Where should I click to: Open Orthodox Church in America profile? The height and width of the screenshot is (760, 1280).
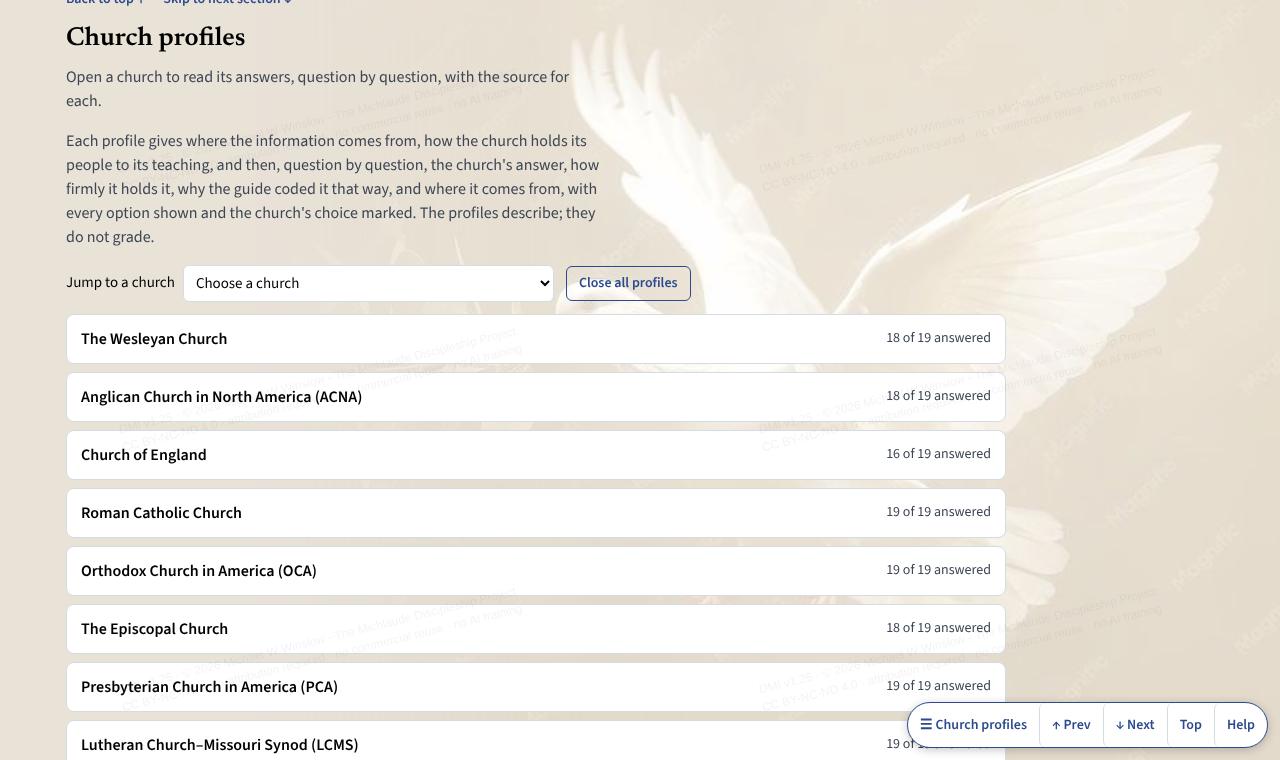pos(536,571)
